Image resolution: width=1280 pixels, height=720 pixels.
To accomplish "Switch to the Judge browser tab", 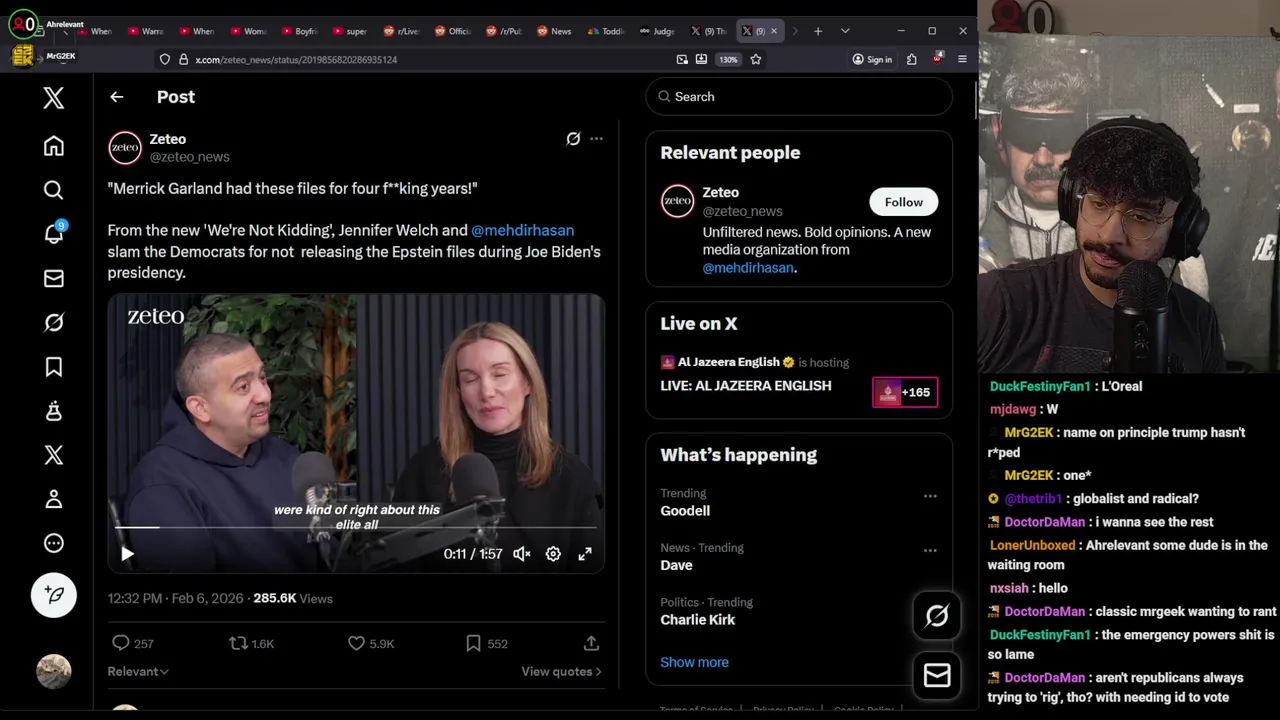I will pos(658,31).
